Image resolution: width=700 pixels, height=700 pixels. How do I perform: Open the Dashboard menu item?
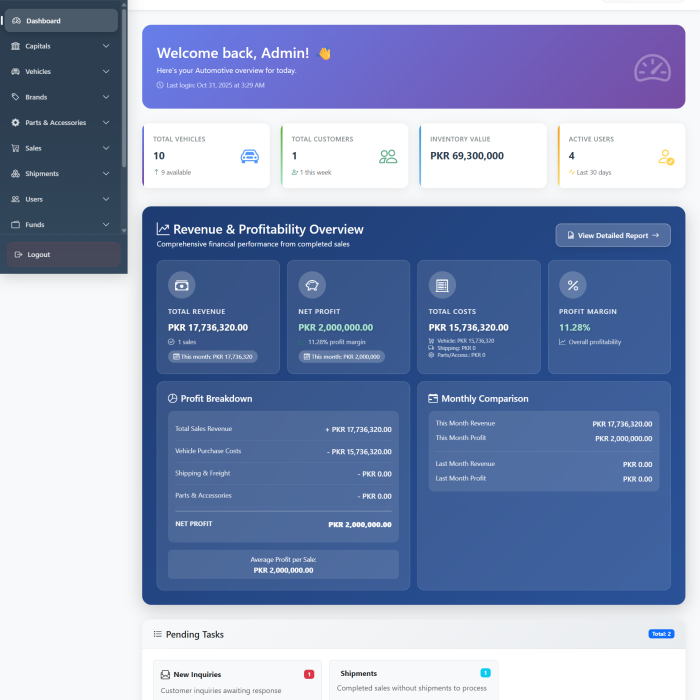(60, 21)
